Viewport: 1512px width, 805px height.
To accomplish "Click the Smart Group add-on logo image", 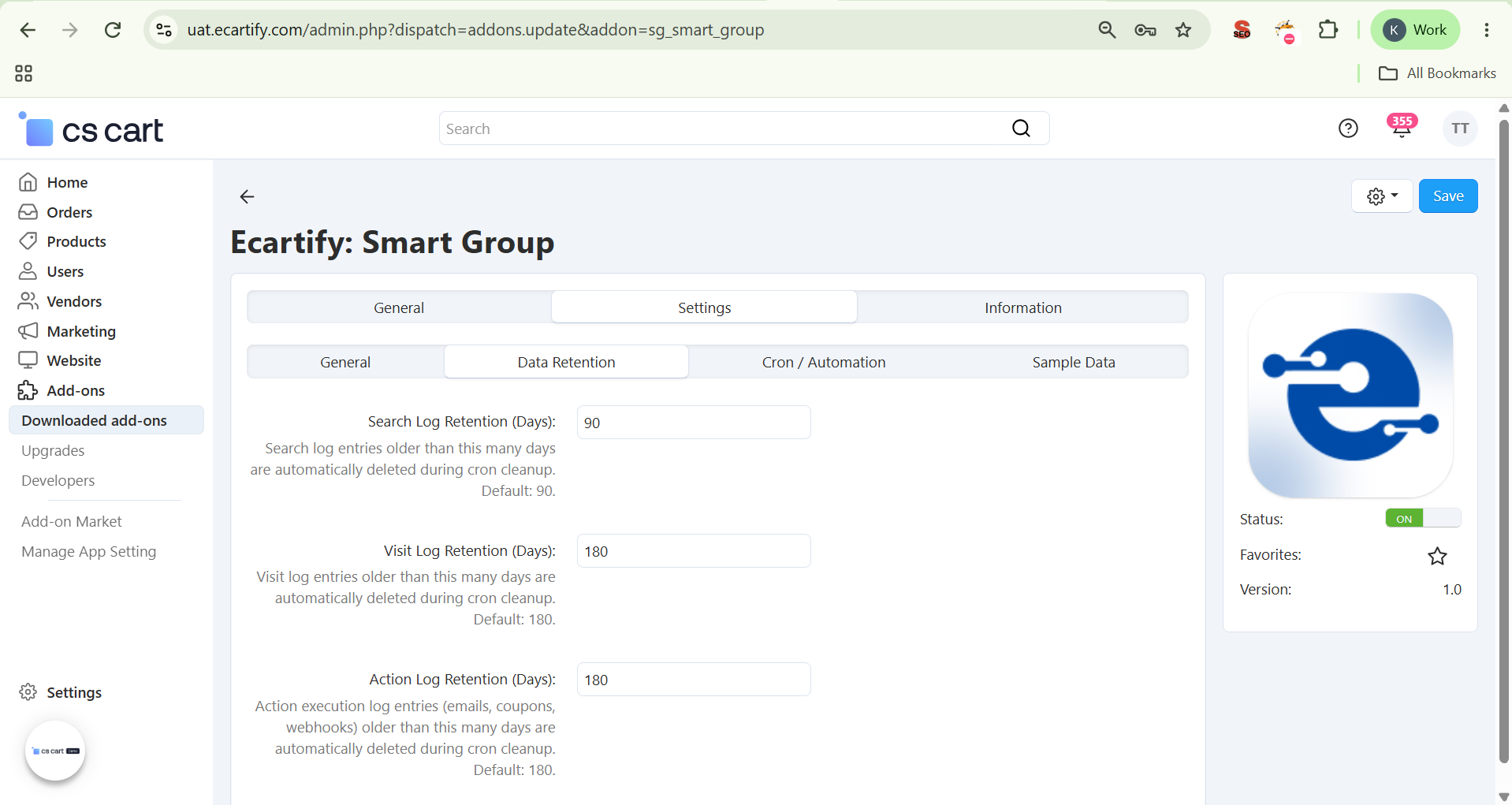I will pos(1350,395).
